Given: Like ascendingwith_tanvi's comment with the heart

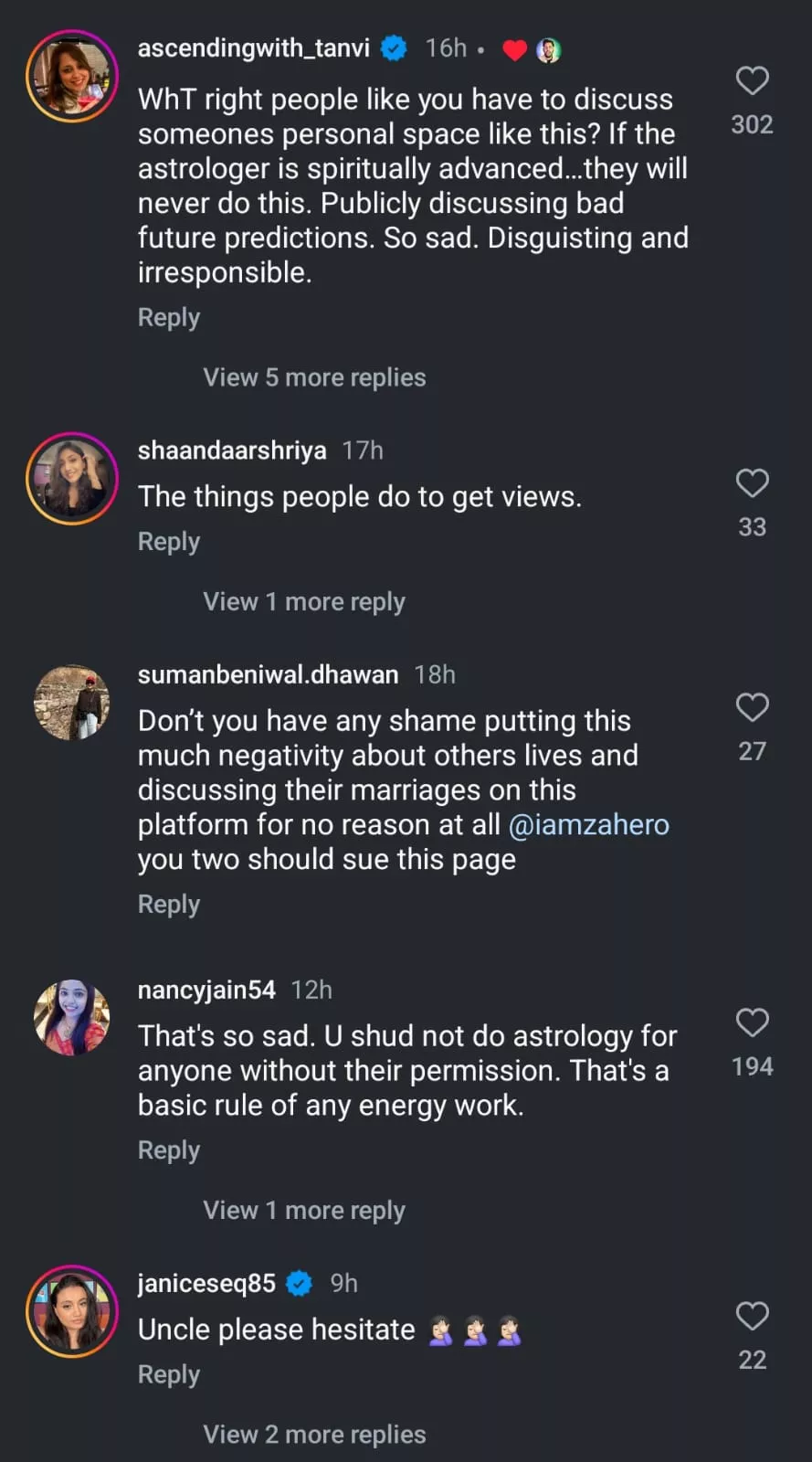Looking at the screenshot, I should point(752,81).
